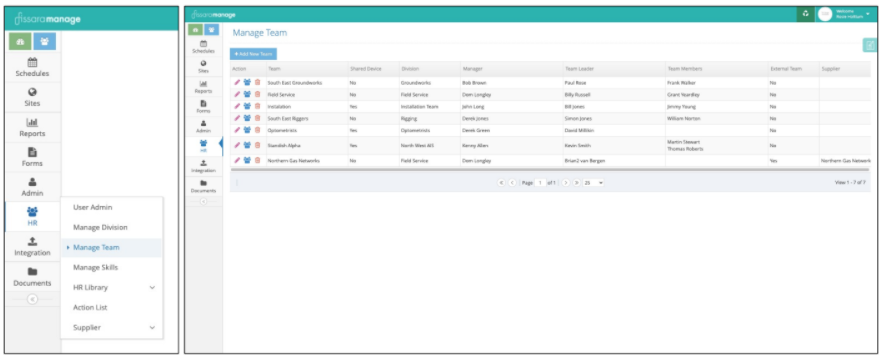Delete the South East Groundworks team trash icon

[257, 83]
